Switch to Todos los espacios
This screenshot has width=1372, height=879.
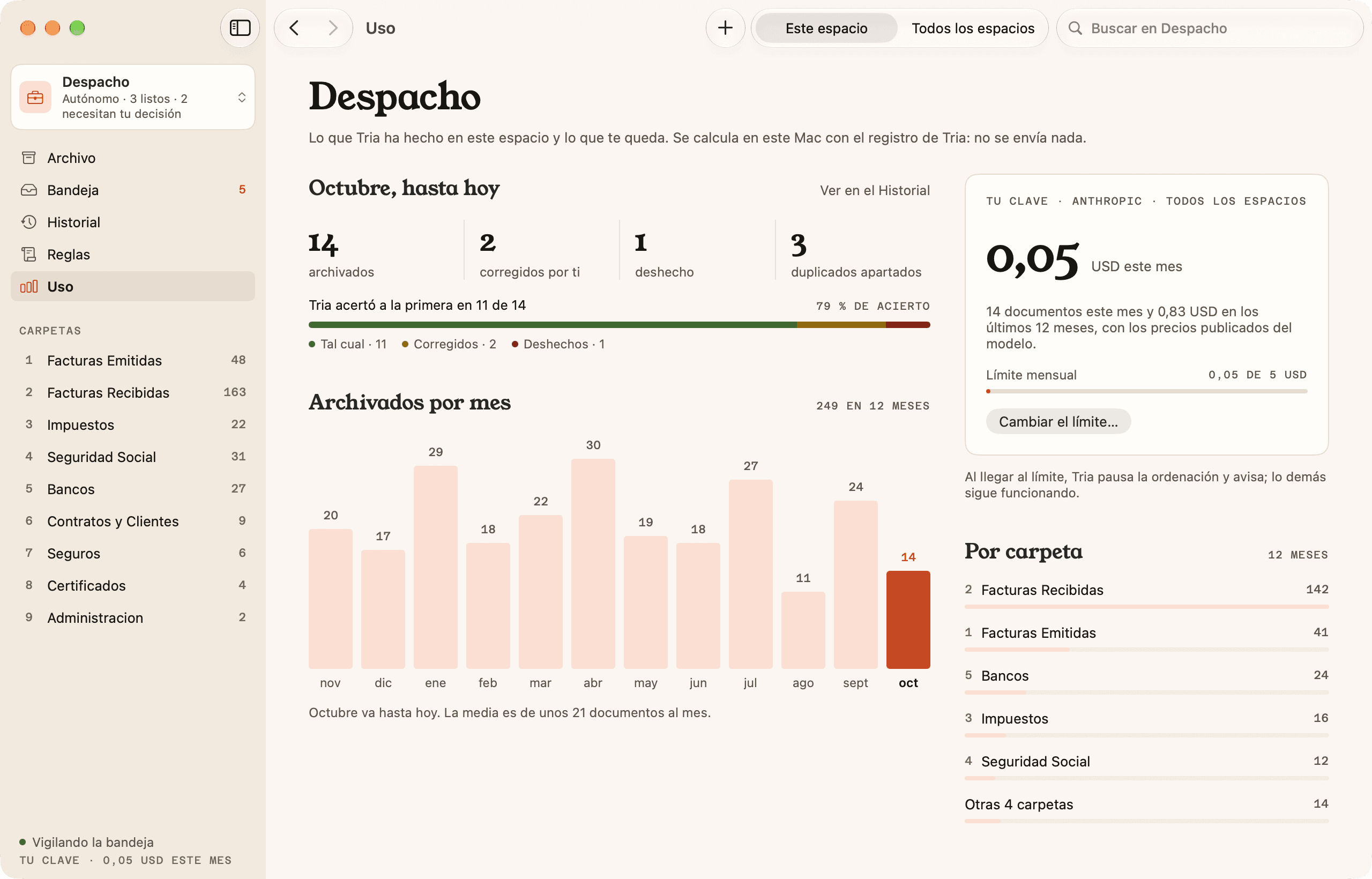pyautogui.click(x=973, y=28)
